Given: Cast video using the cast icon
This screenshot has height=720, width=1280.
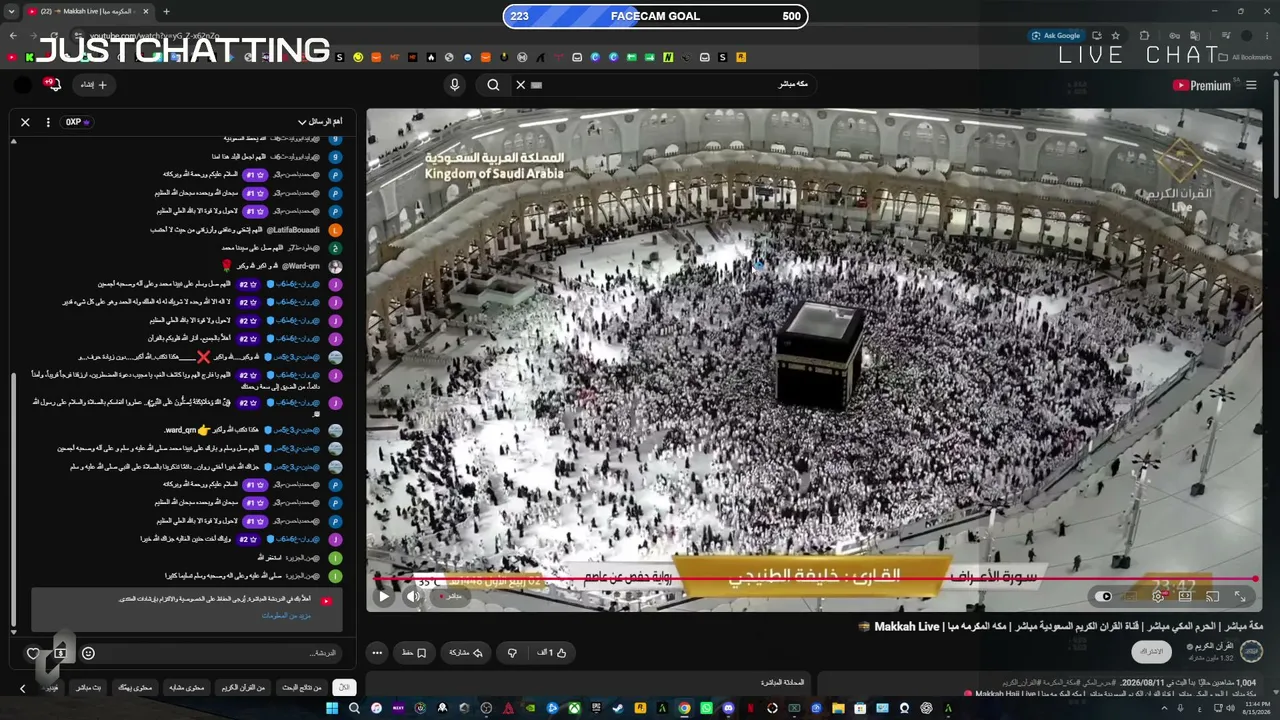Looking at the screenshot, I should pos(1212,596).
